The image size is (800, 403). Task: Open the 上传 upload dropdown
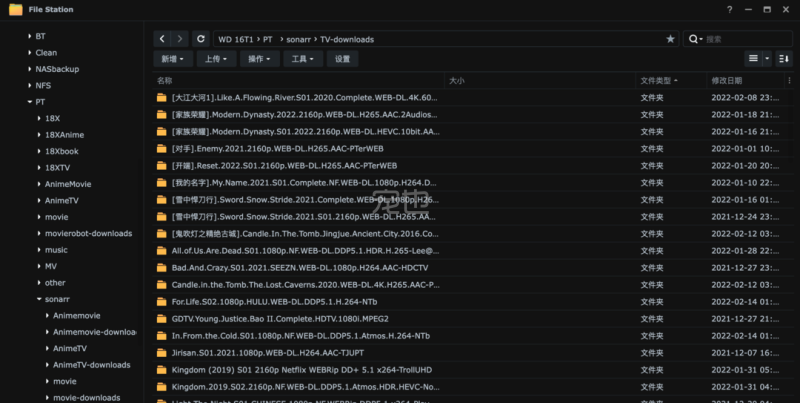216,59
